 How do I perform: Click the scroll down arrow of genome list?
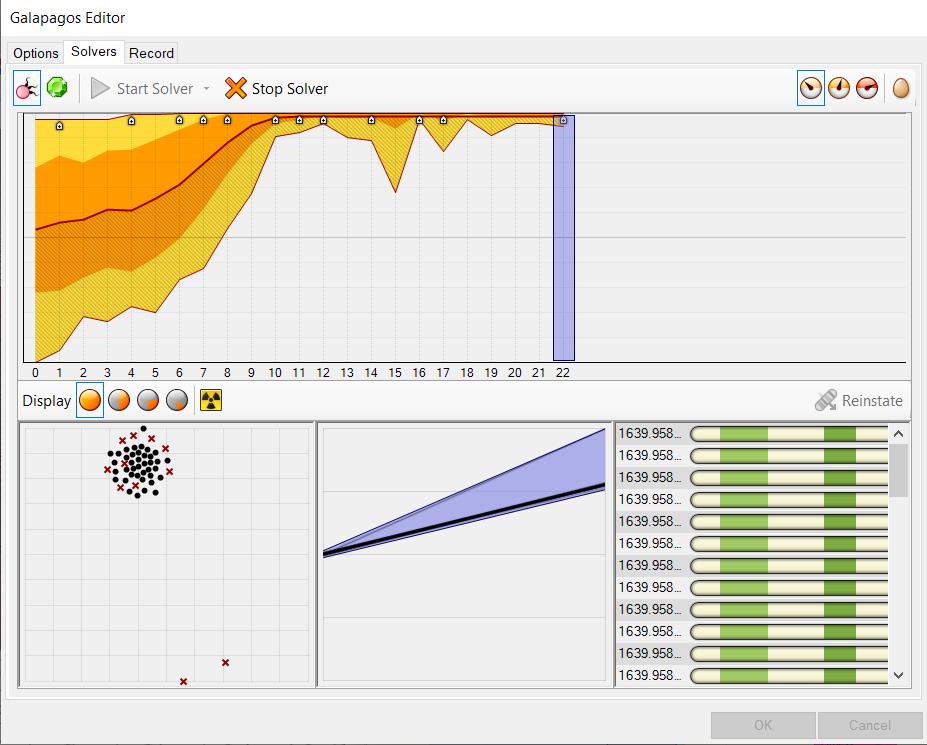tap(899, 675)
